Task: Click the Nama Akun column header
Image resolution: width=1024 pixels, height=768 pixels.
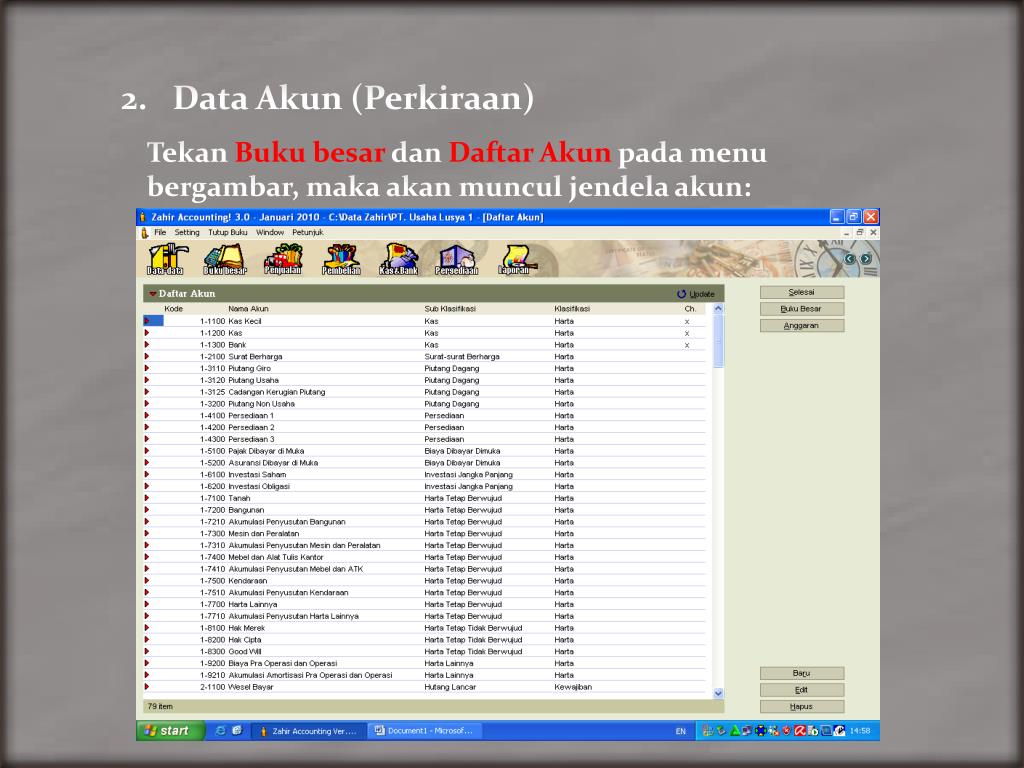Action: [248, 309]
